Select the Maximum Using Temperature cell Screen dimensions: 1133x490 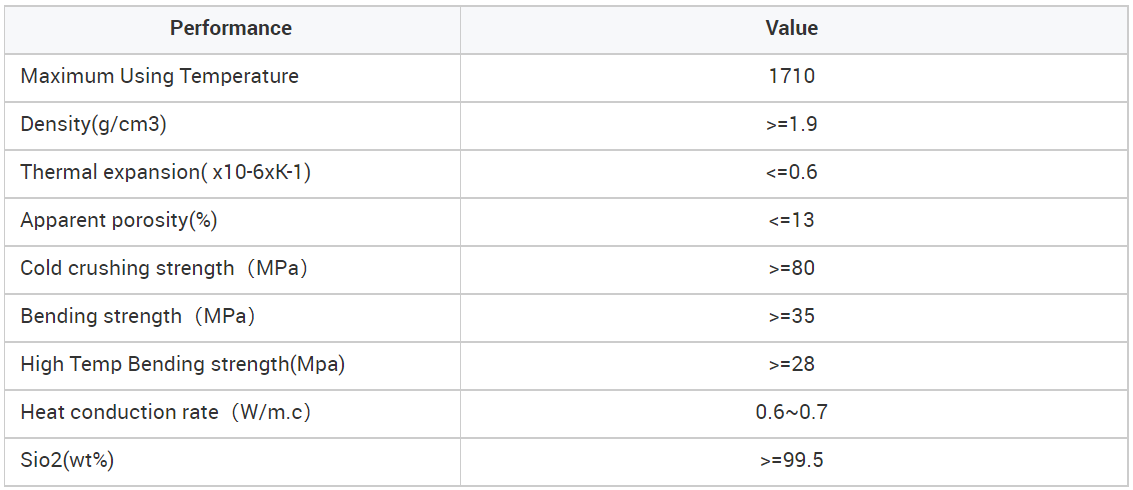coord(160,76)
